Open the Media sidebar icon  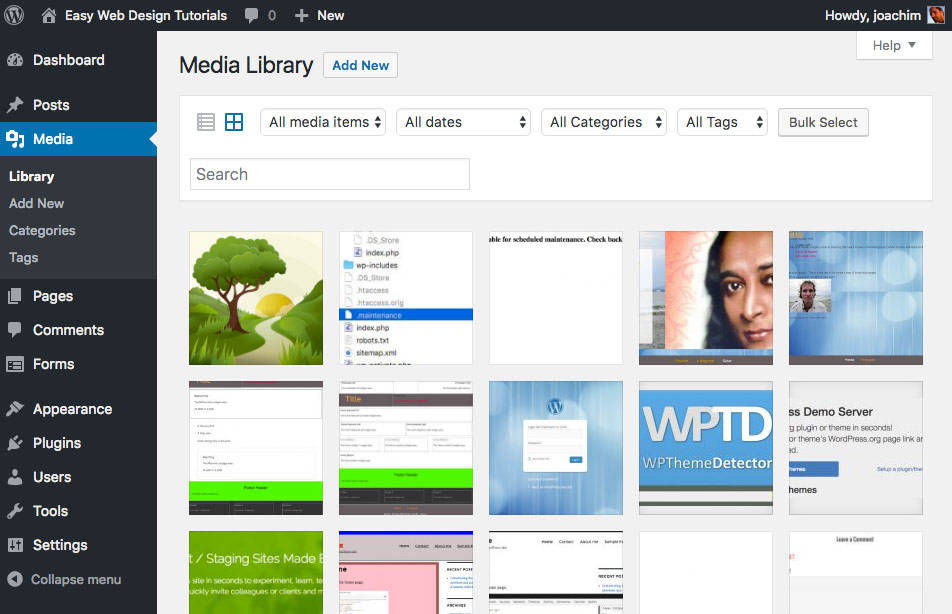click(x=20, y=139)
